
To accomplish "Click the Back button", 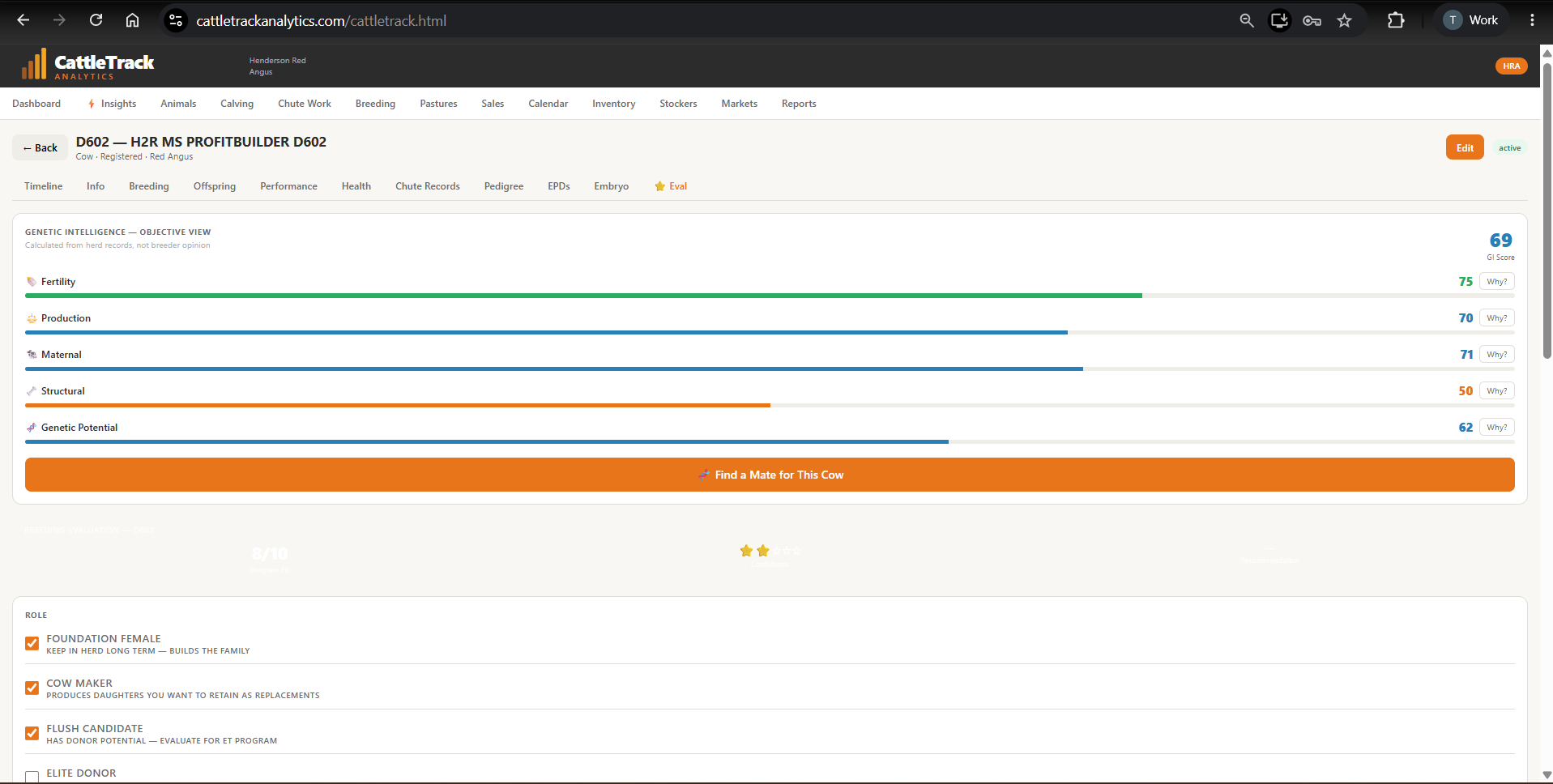I will click(41, 147).
